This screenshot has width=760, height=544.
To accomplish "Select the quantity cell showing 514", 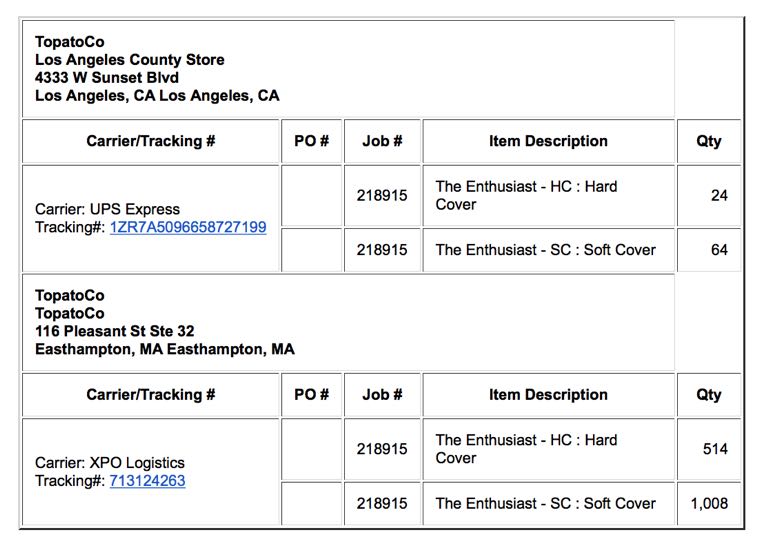I will pyautogui.click(x=709, y=449).
